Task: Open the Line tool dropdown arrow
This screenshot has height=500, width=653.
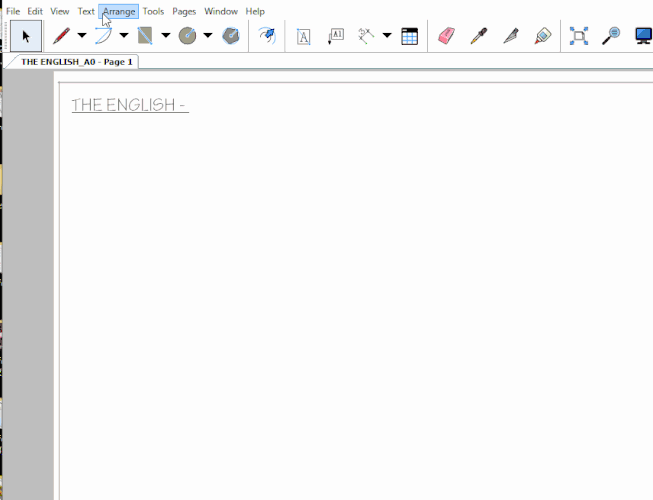Action: coord(82,35)
